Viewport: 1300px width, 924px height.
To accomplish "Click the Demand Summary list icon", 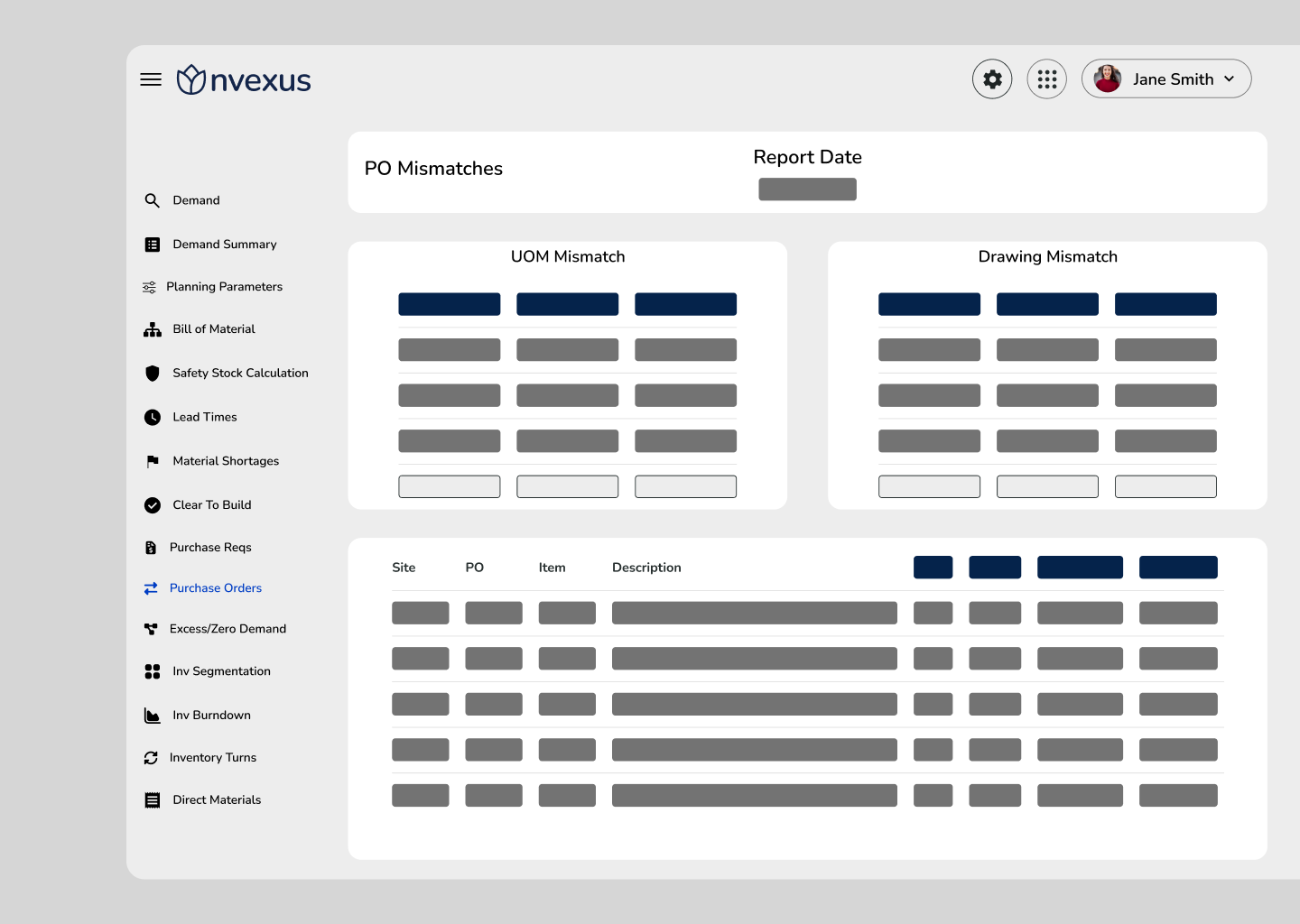I will [x=153, y=245].
